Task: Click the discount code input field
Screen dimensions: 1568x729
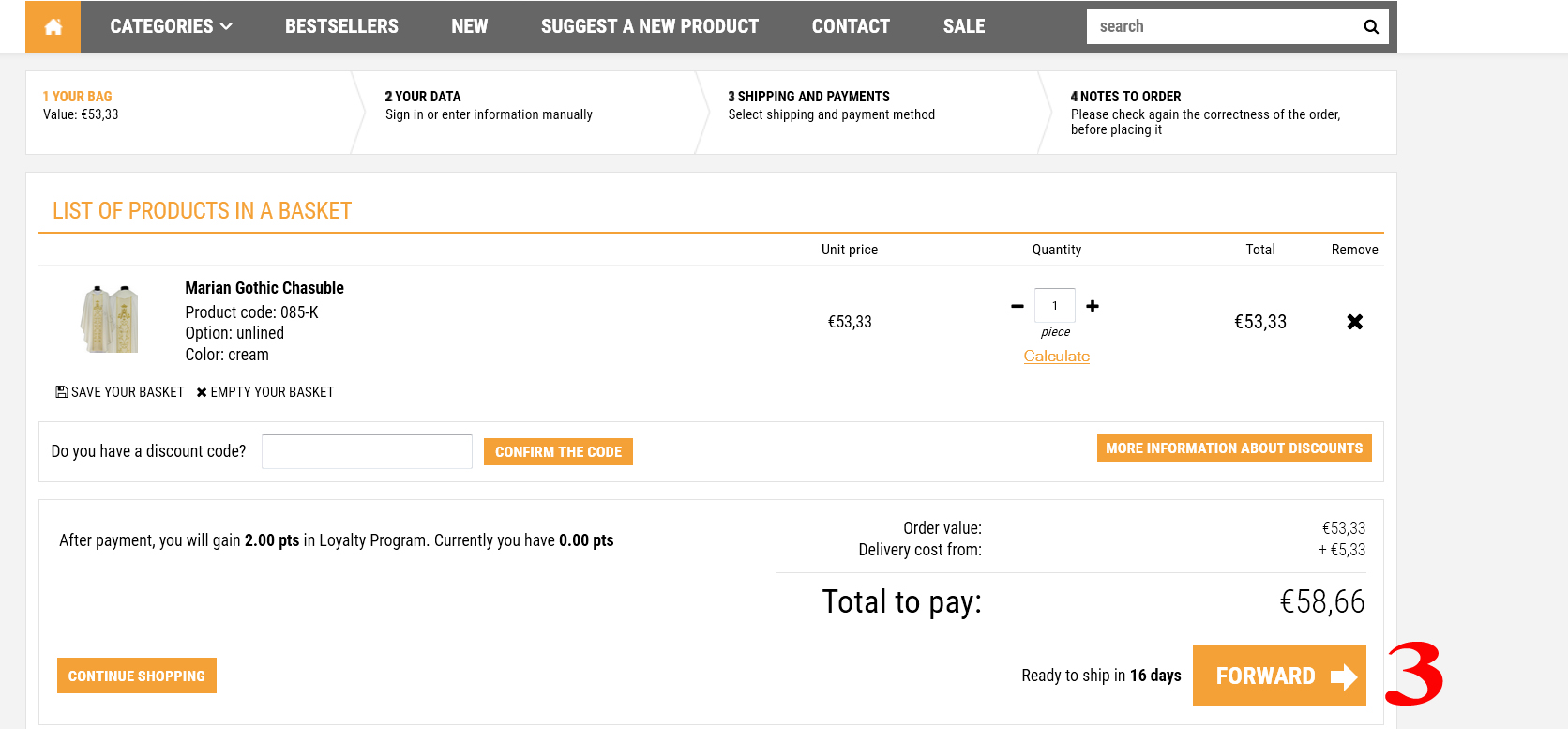Action: [x=367, y=451]
